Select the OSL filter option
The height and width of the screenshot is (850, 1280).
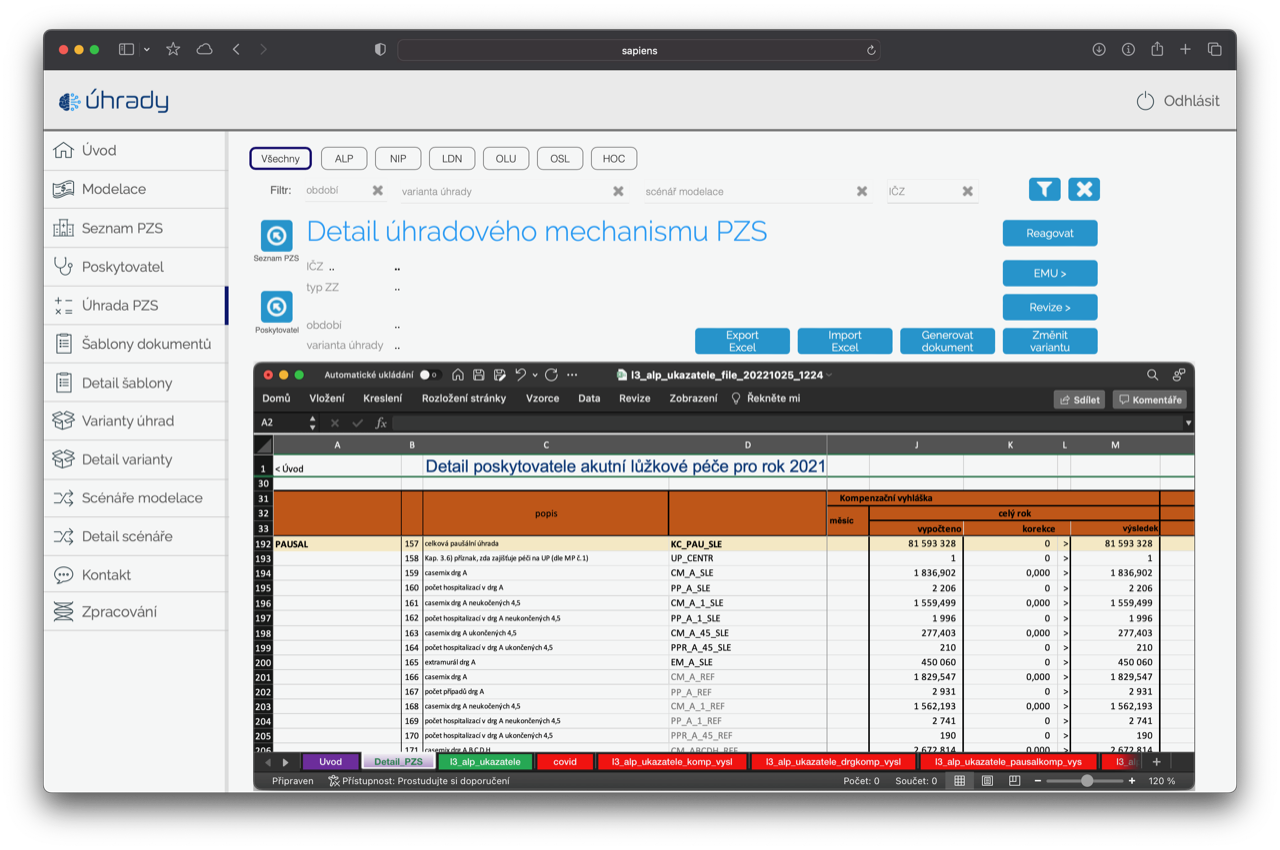[x=560, y=159]
